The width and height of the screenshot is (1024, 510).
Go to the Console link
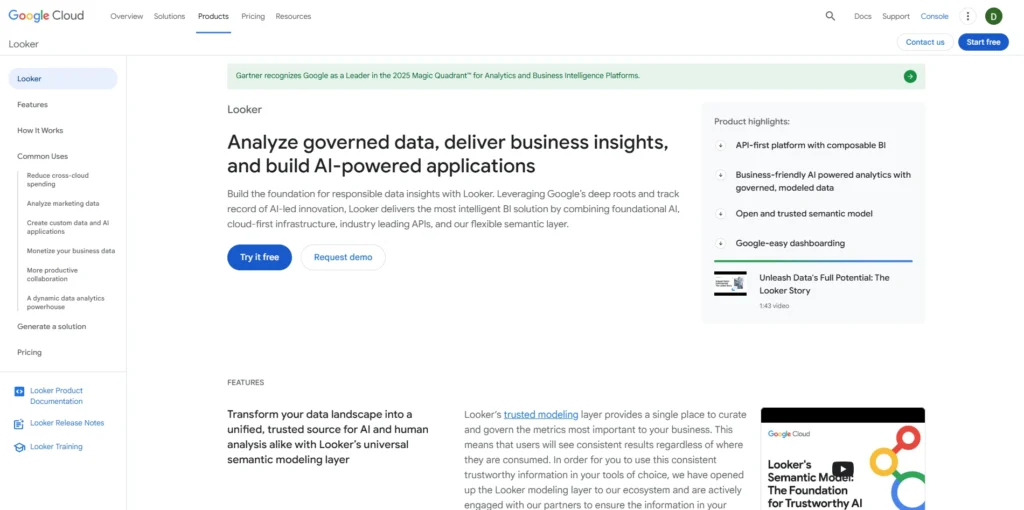click(x=935, y=16)
